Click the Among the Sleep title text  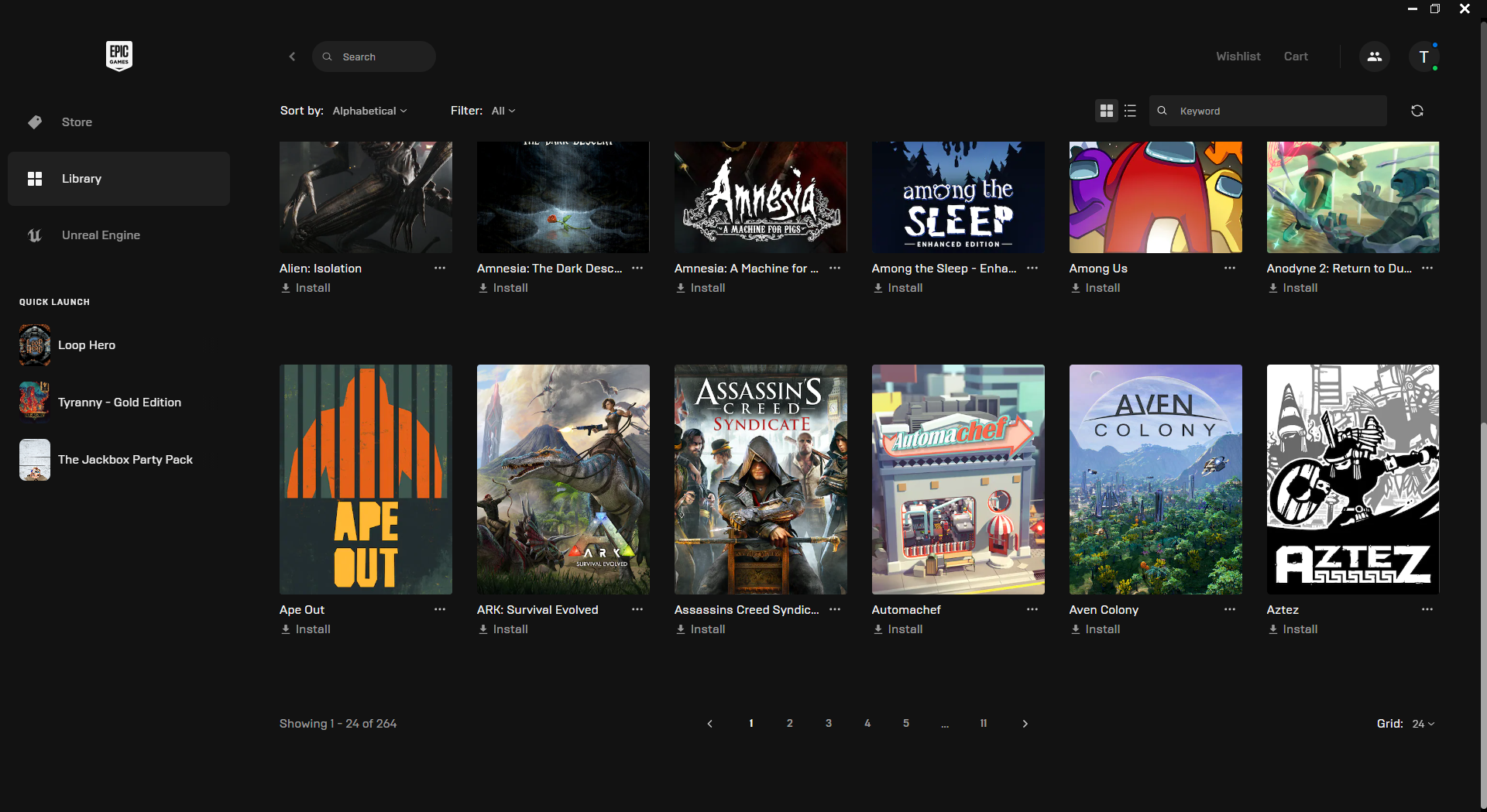[944, 269]
